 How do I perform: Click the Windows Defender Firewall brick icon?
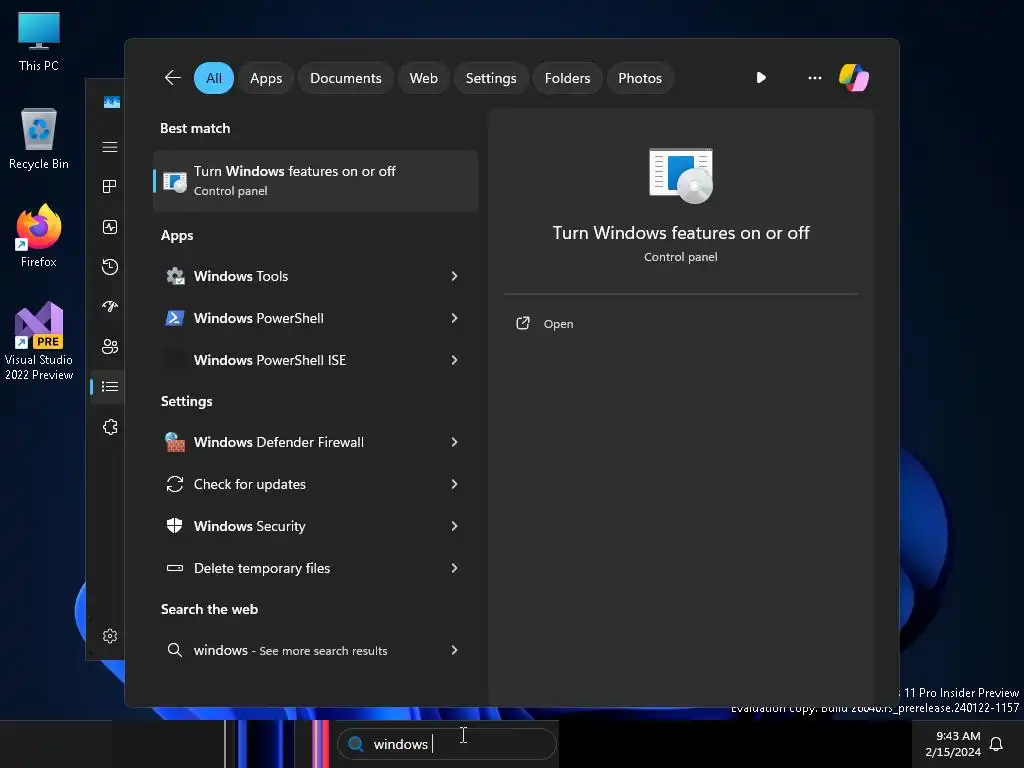pos(174,442)
